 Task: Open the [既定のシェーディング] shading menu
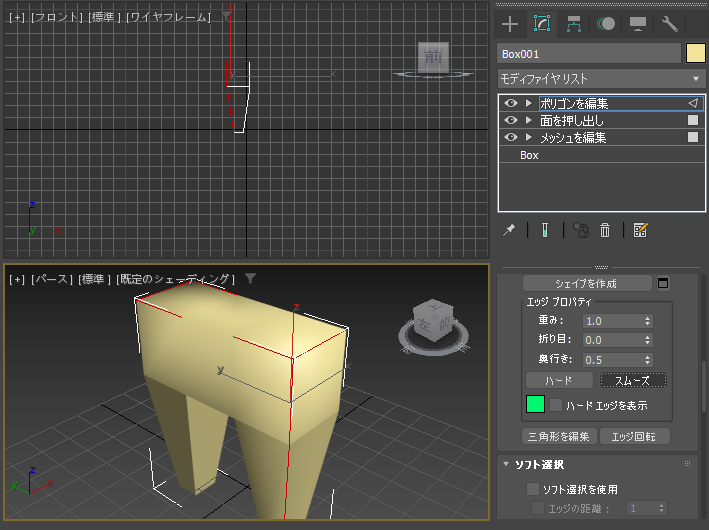(x=175, y=279)
